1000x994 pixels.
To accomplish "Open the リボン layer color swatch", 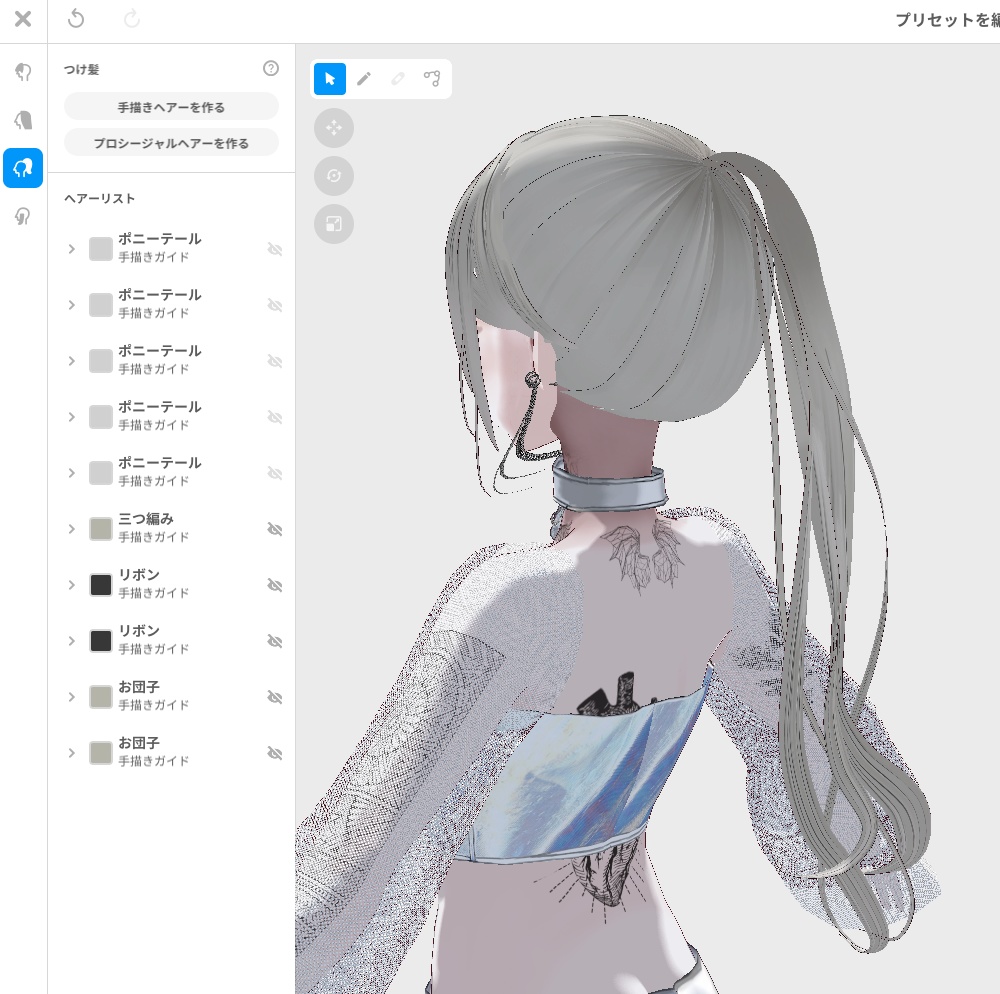I will tap(100, 585).
